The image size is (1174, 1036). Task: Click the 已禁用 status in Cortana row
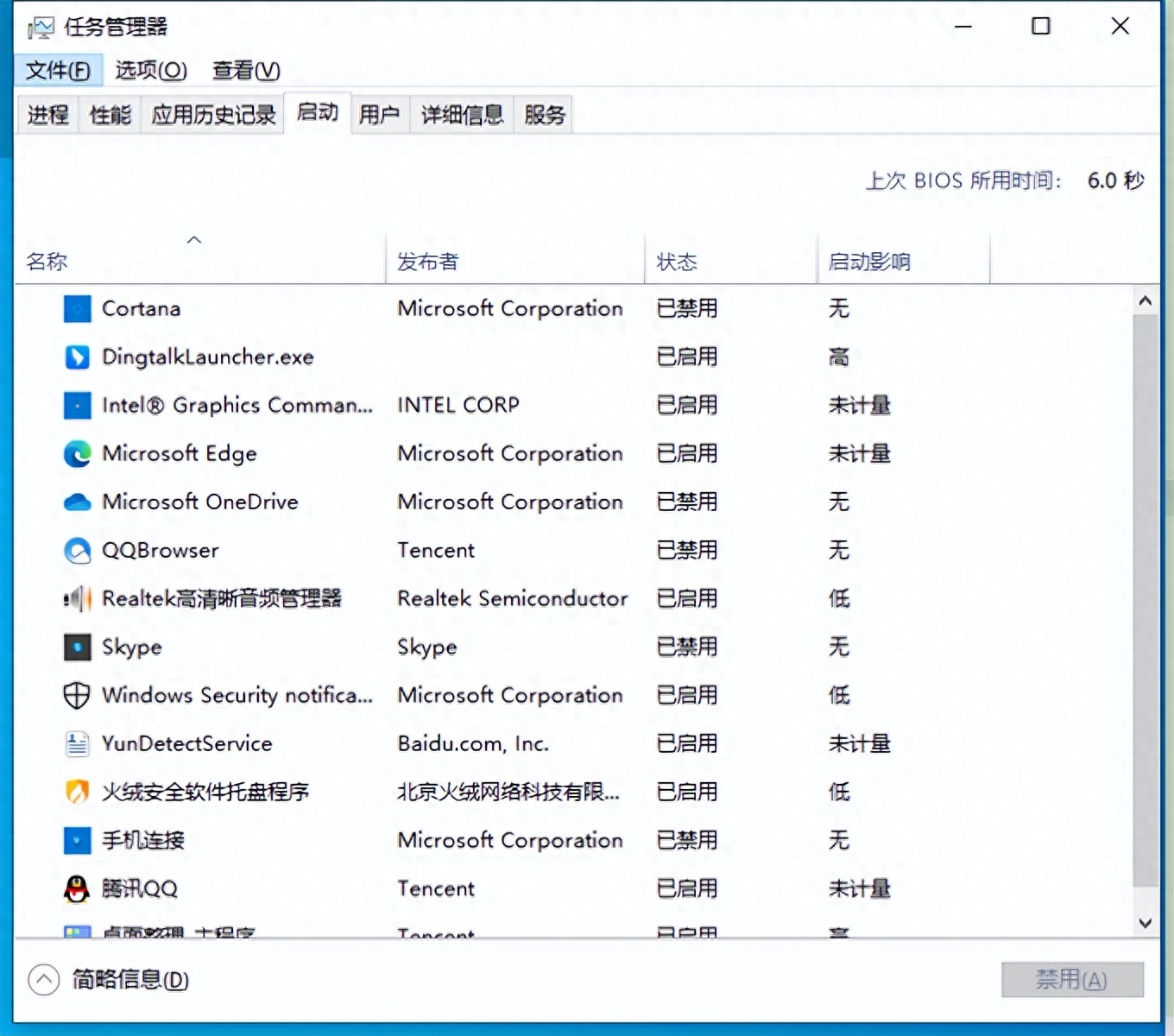687,308
